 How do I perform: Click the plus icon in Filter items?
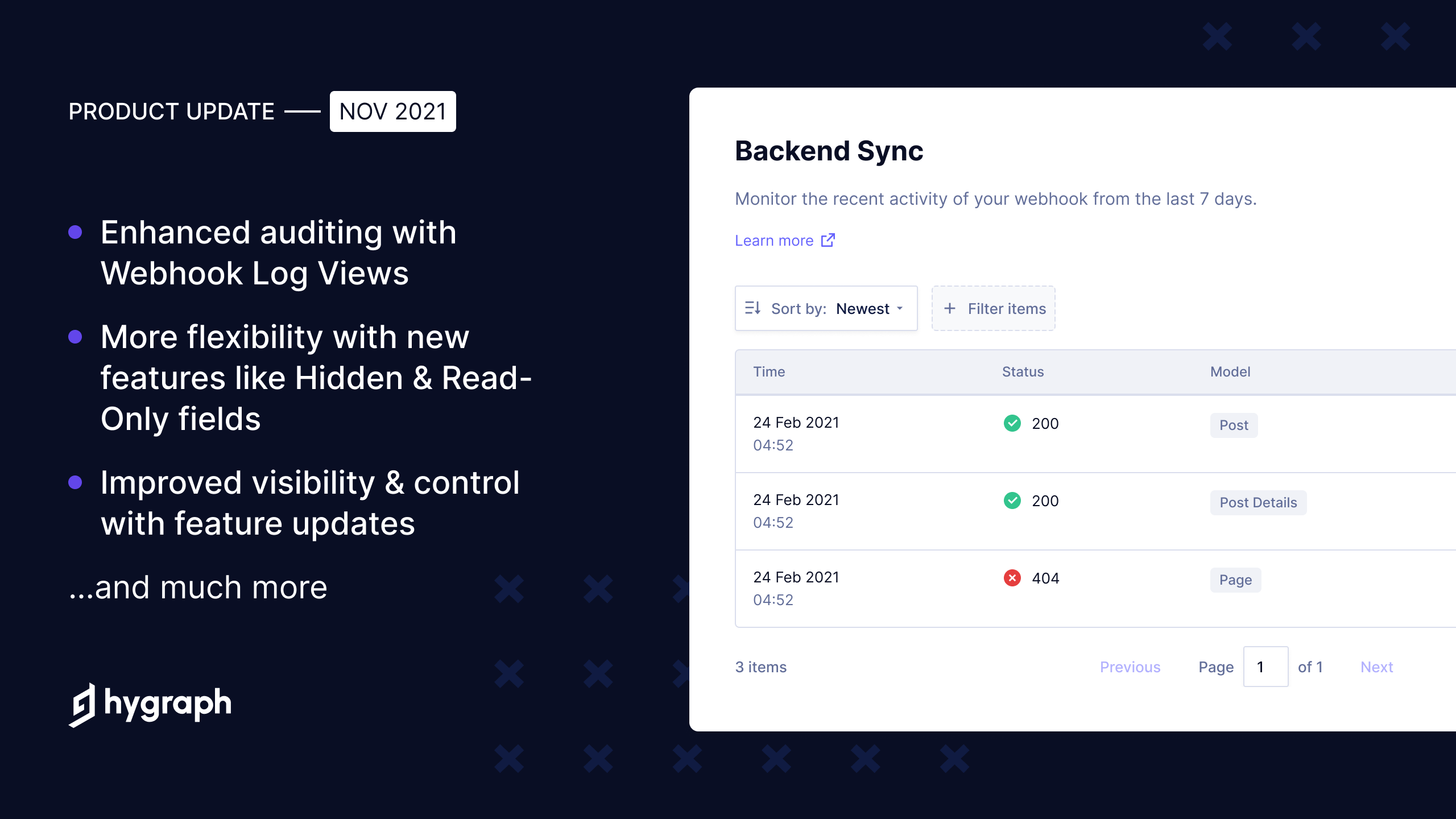(950, 308)
